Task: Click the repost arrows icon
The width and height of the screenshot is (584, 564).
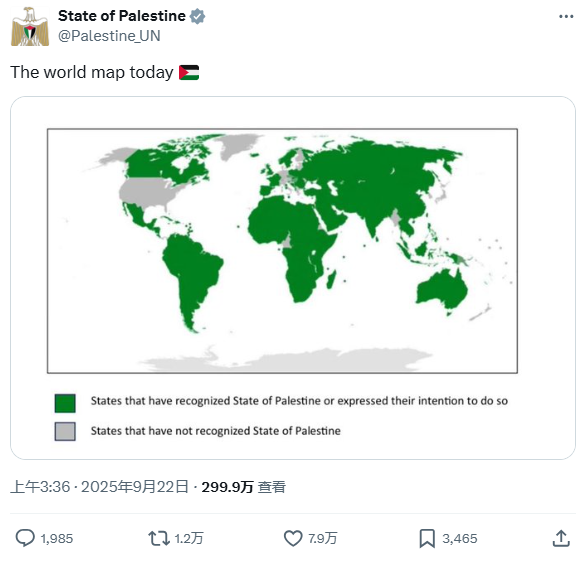Action: (159, 538)
